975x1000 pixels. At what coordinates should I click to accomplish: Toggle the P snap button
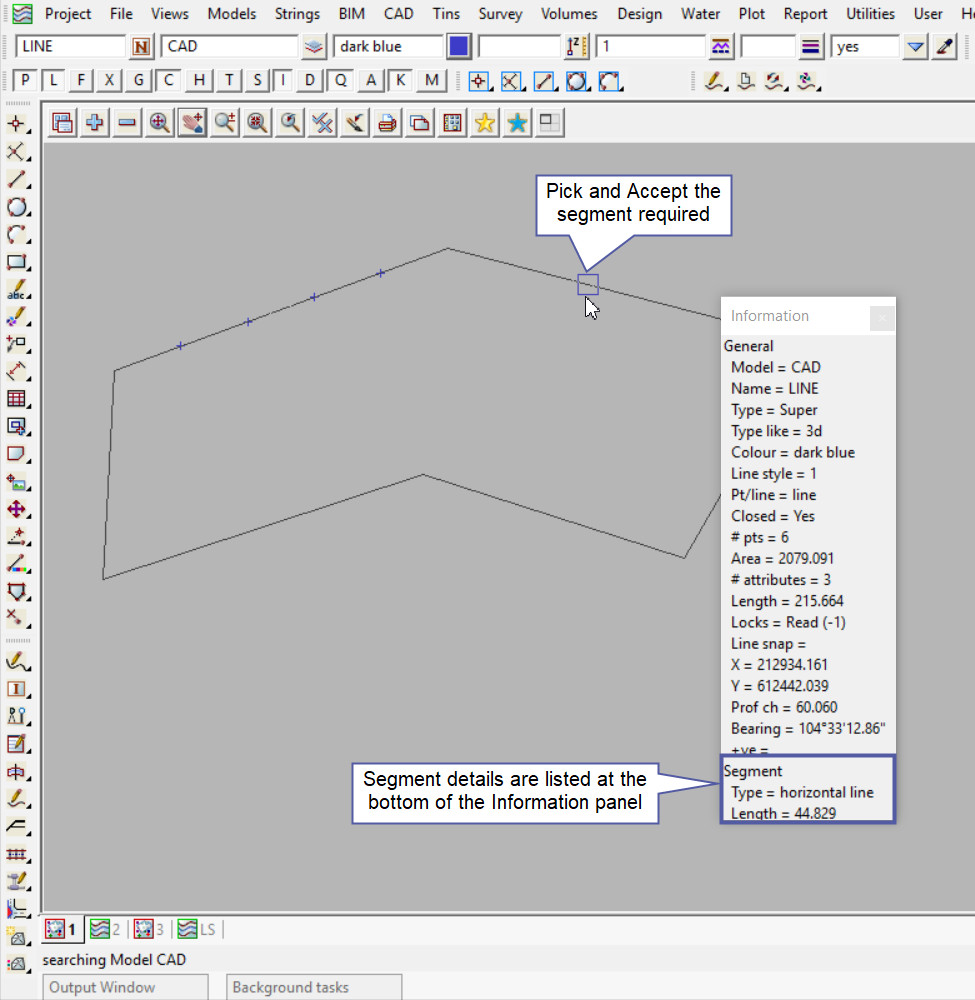[26, 81]
